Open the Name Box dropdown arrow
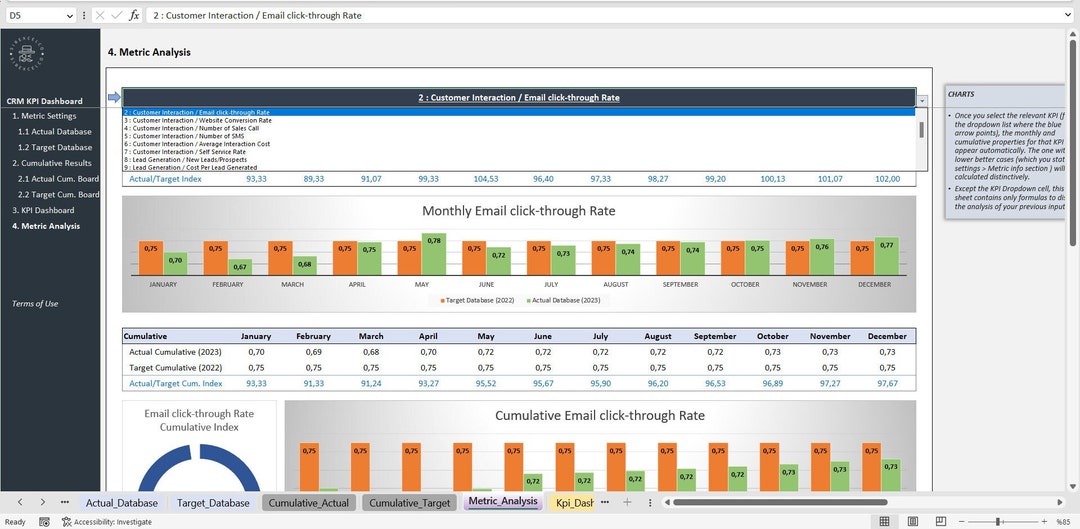 70,15
